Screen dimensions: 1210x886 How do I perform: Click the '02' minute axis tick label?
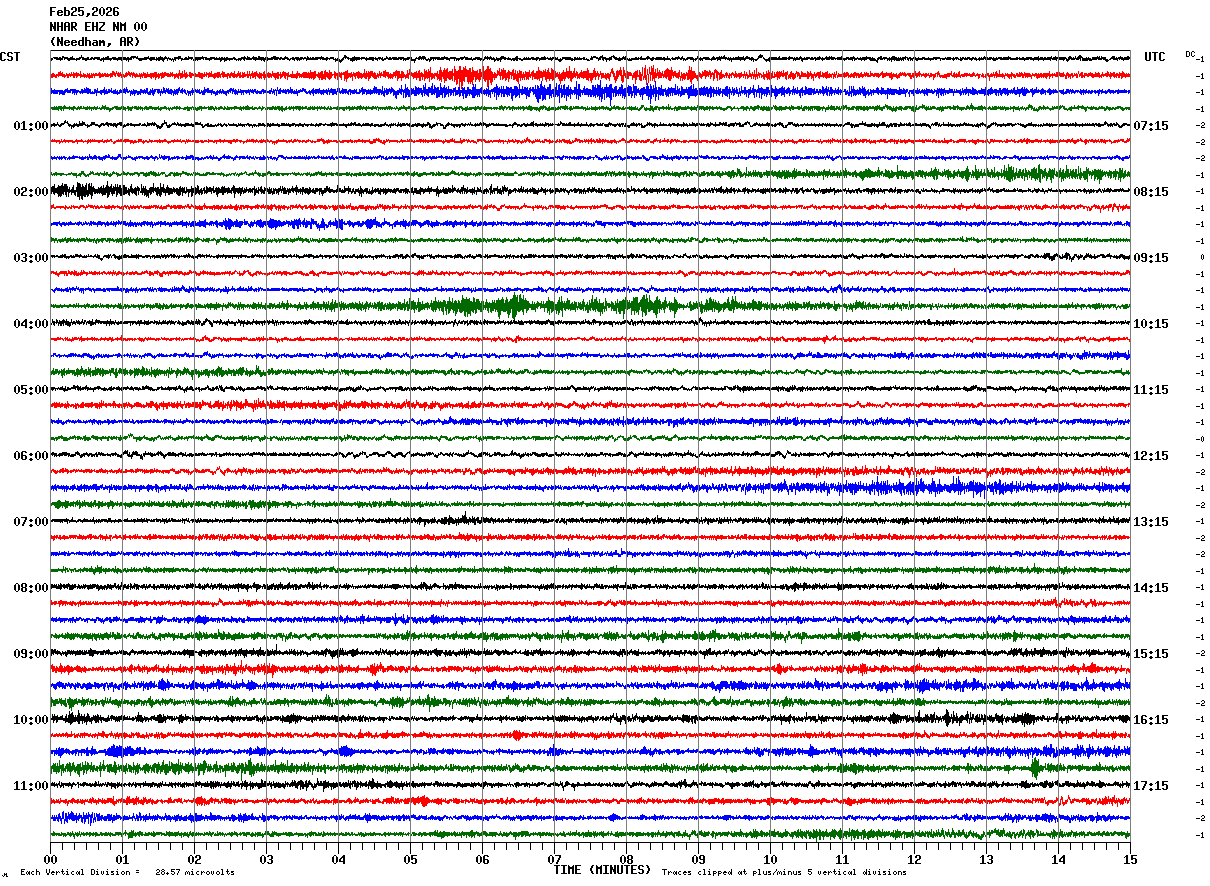194,859
